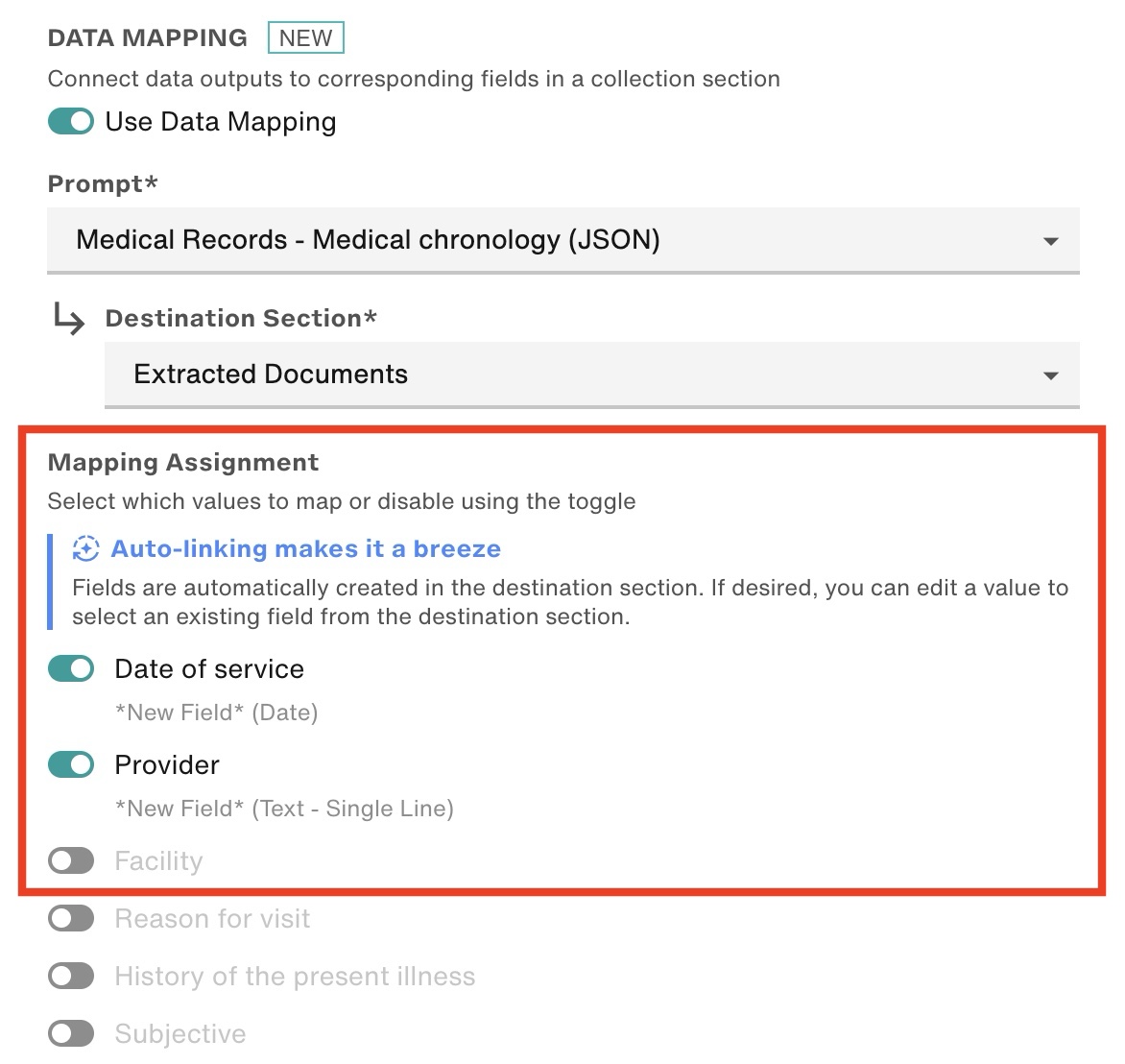Edit the Date of service New Field value

point(217,713)
